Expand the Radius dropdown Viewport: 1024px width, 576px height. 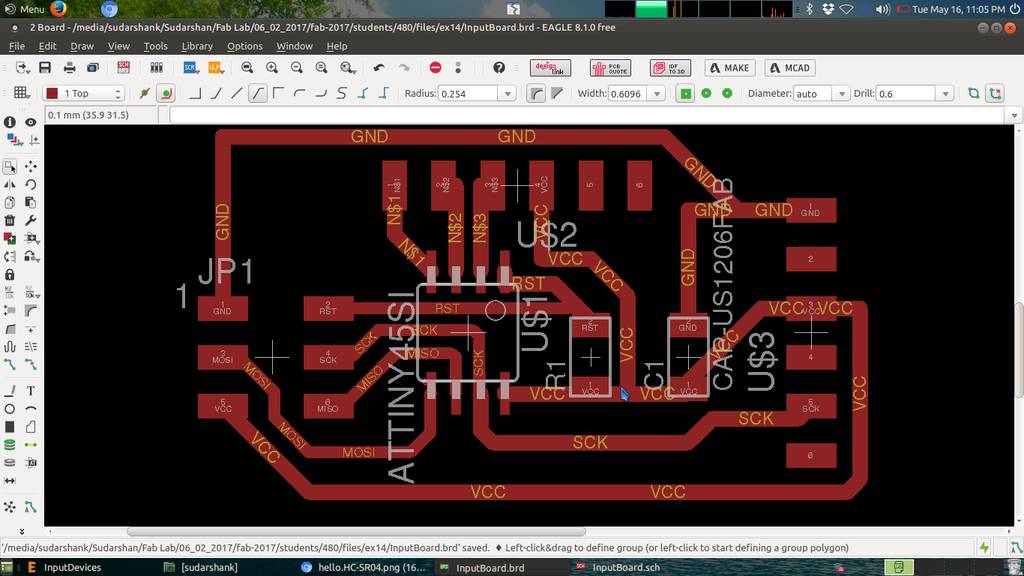pyautogui.click(x=507, y=94)
